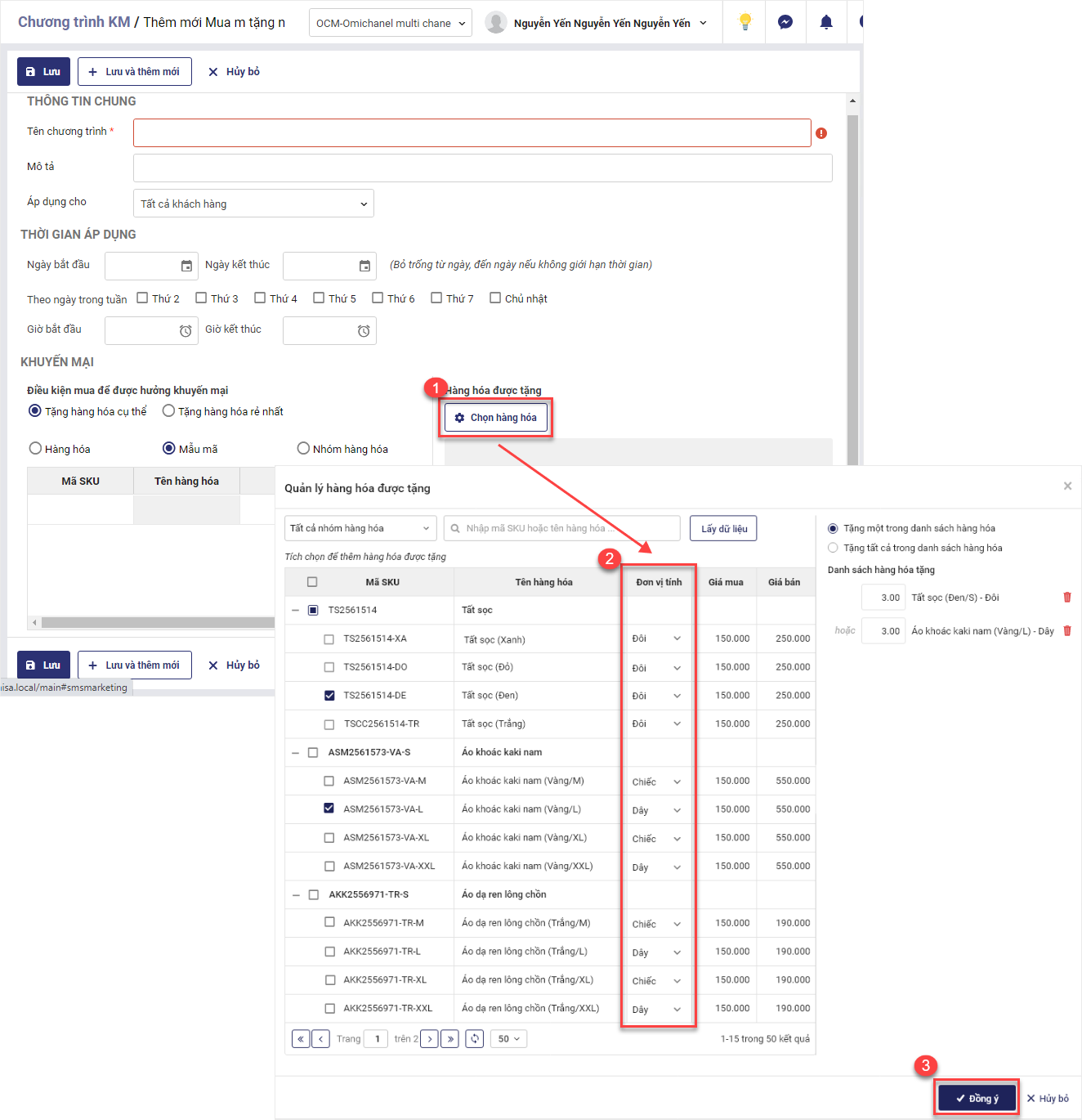Viewport: 1082px width, 1120px height.
Task: Cancel the dialog with Hủy bỏ
Action: click(1048, 1098)
